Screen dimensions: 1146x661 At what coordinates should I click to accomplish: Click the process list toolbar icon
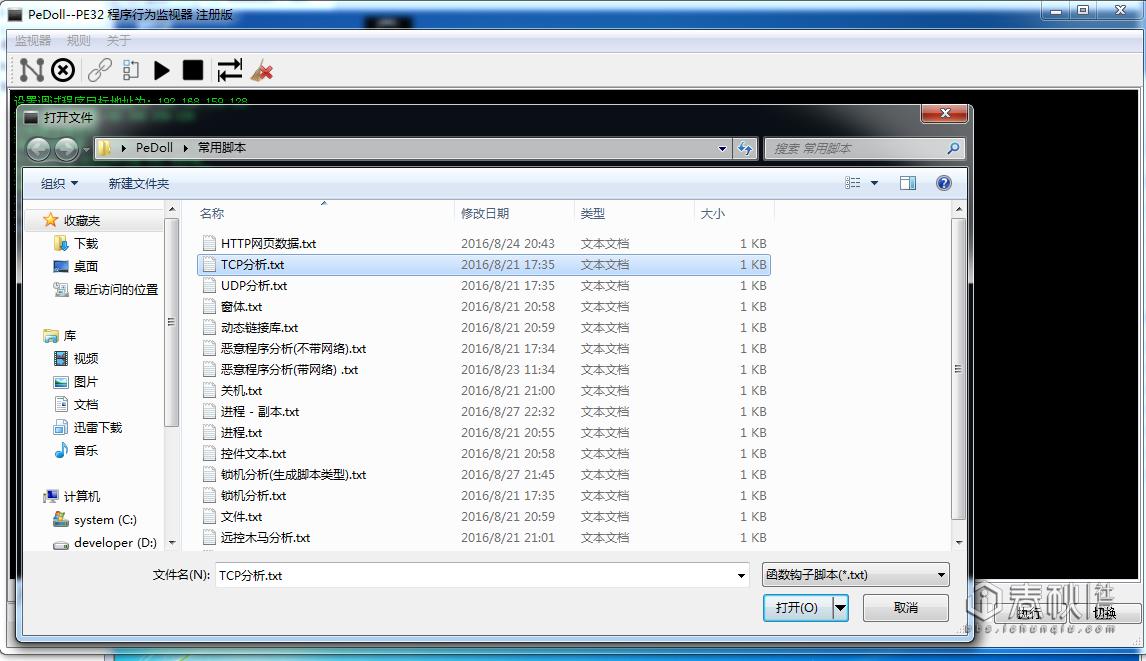(x=131, y=70)
